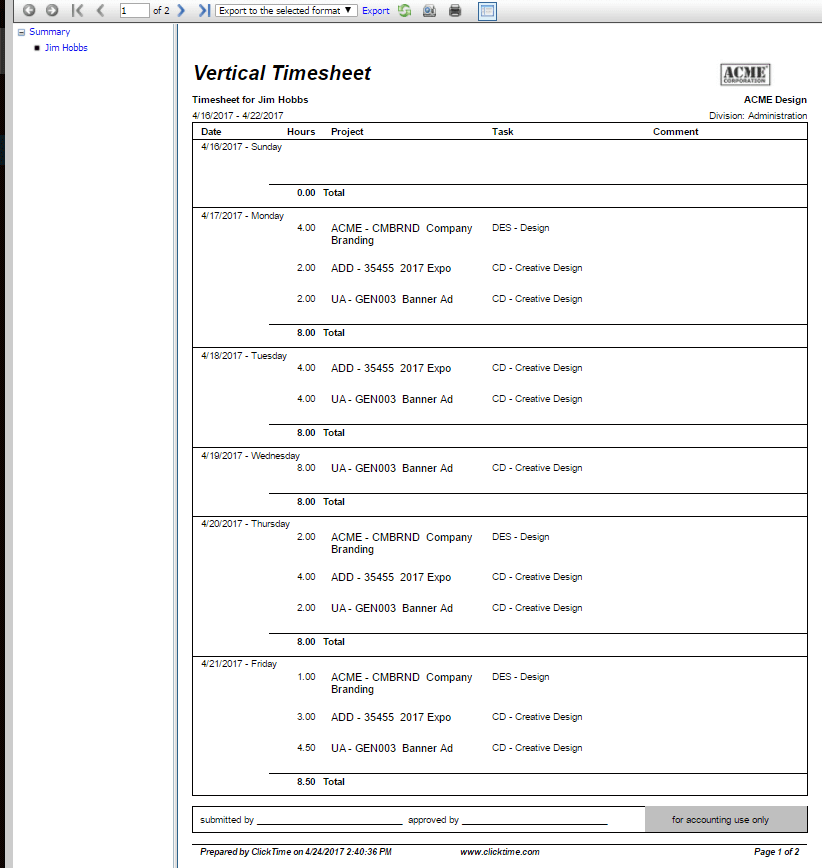The width and height of the screenshot is (822, 868).
Task: Go to the first page icon
Action: [76, 11]
